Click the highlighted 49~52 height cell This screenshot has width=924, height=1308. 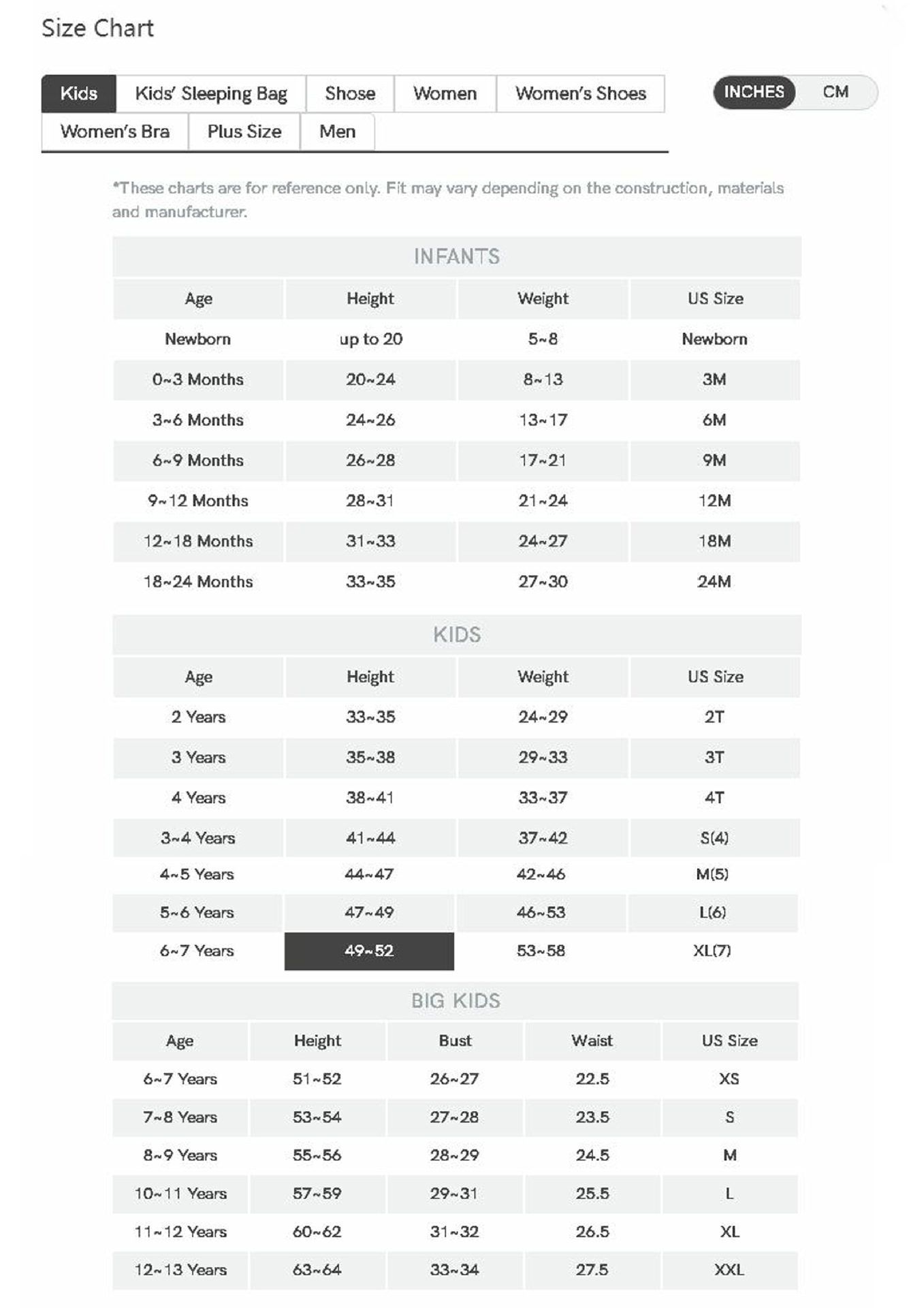pos(369,950)
